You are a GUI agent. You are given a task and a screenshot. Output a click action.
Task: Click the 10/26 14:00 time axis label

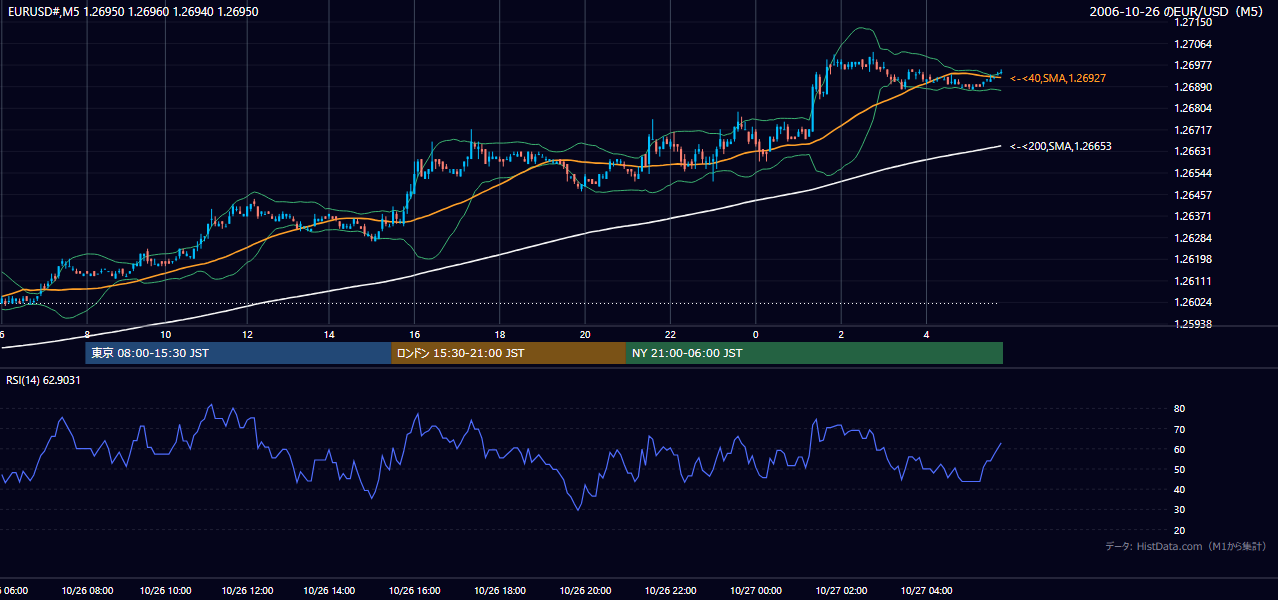click(x=331, y=591)
